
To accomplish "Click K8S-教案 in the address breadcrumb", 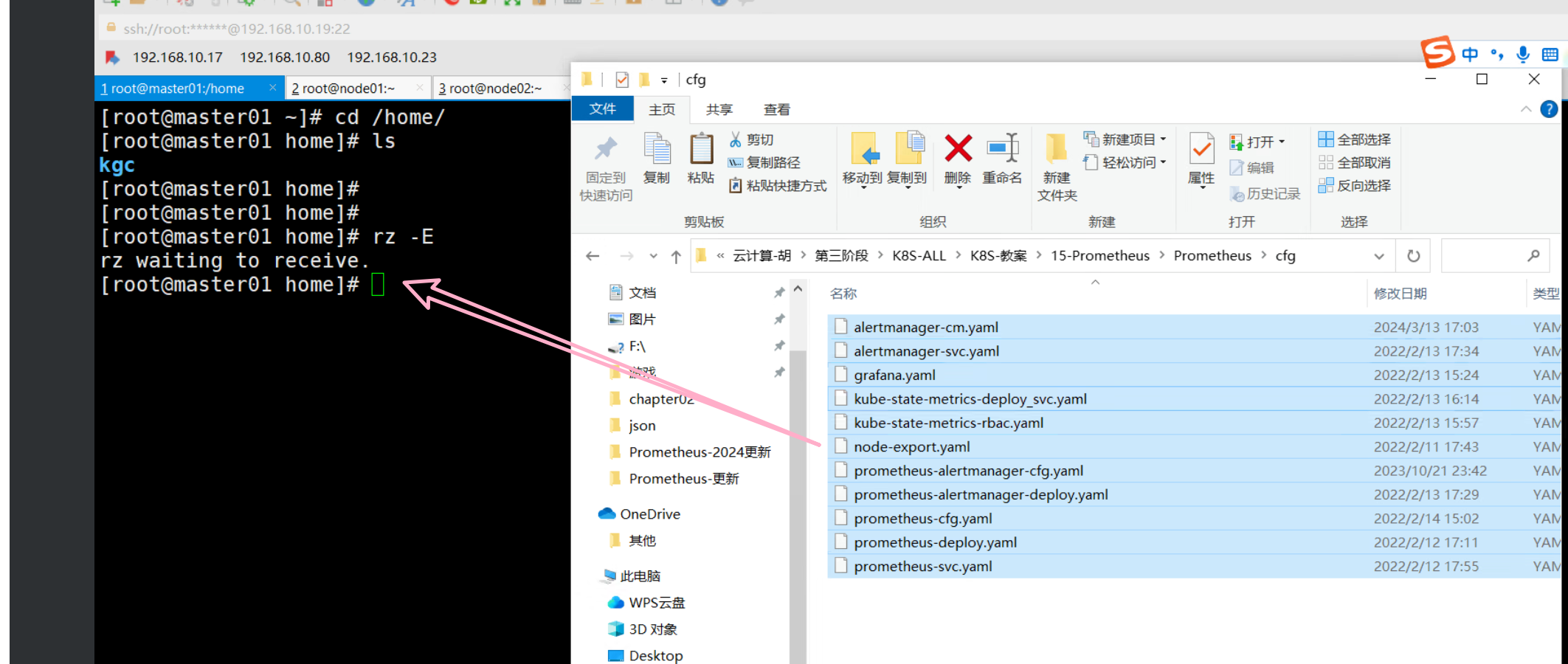I will [x=998, y=255].
